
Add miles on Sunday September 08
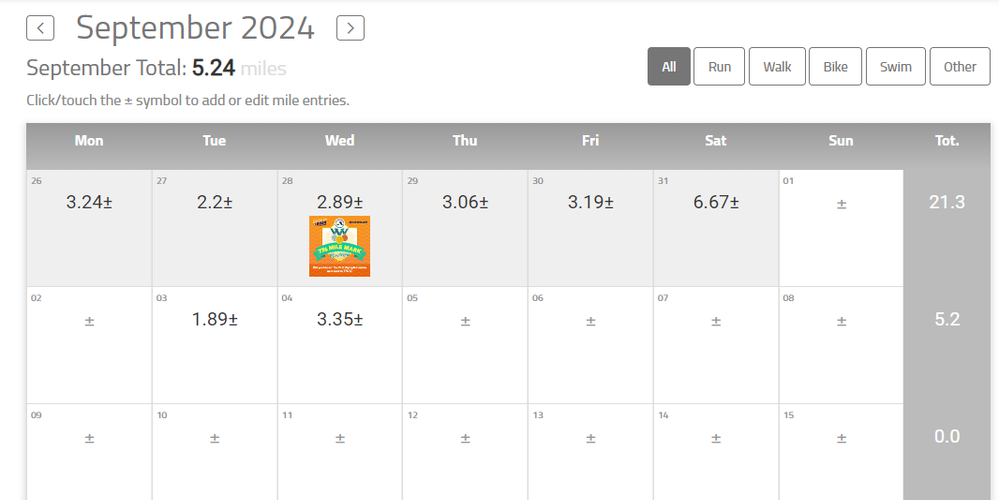841,322
